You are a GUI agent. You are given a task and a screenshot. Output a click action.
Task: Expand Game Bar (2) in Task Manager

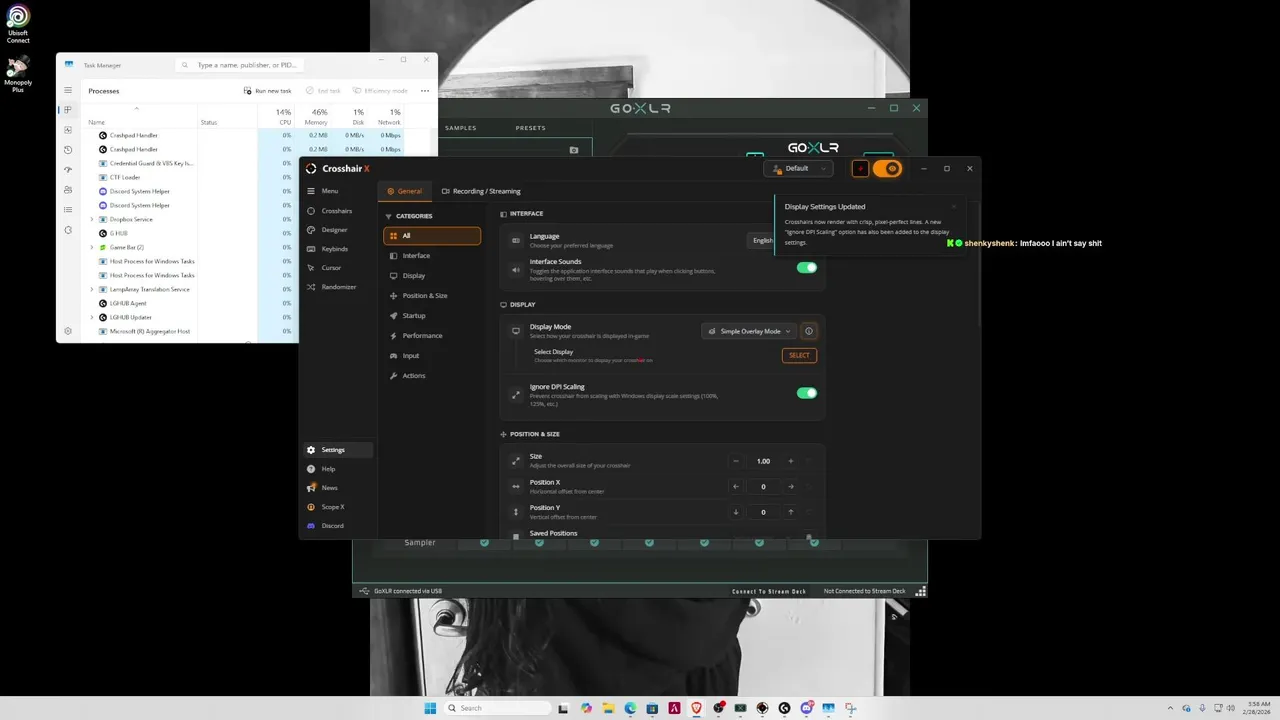(92, 247)
